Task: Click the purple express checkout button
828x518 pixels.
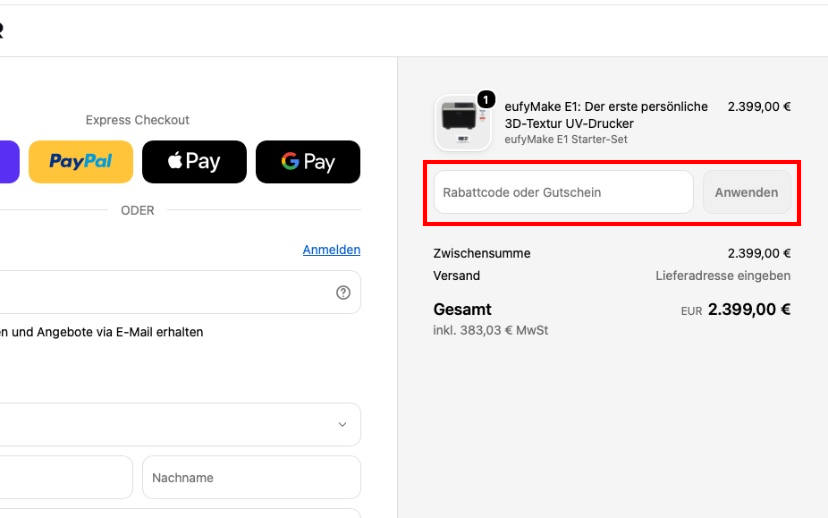Action: tap(10, 162)
